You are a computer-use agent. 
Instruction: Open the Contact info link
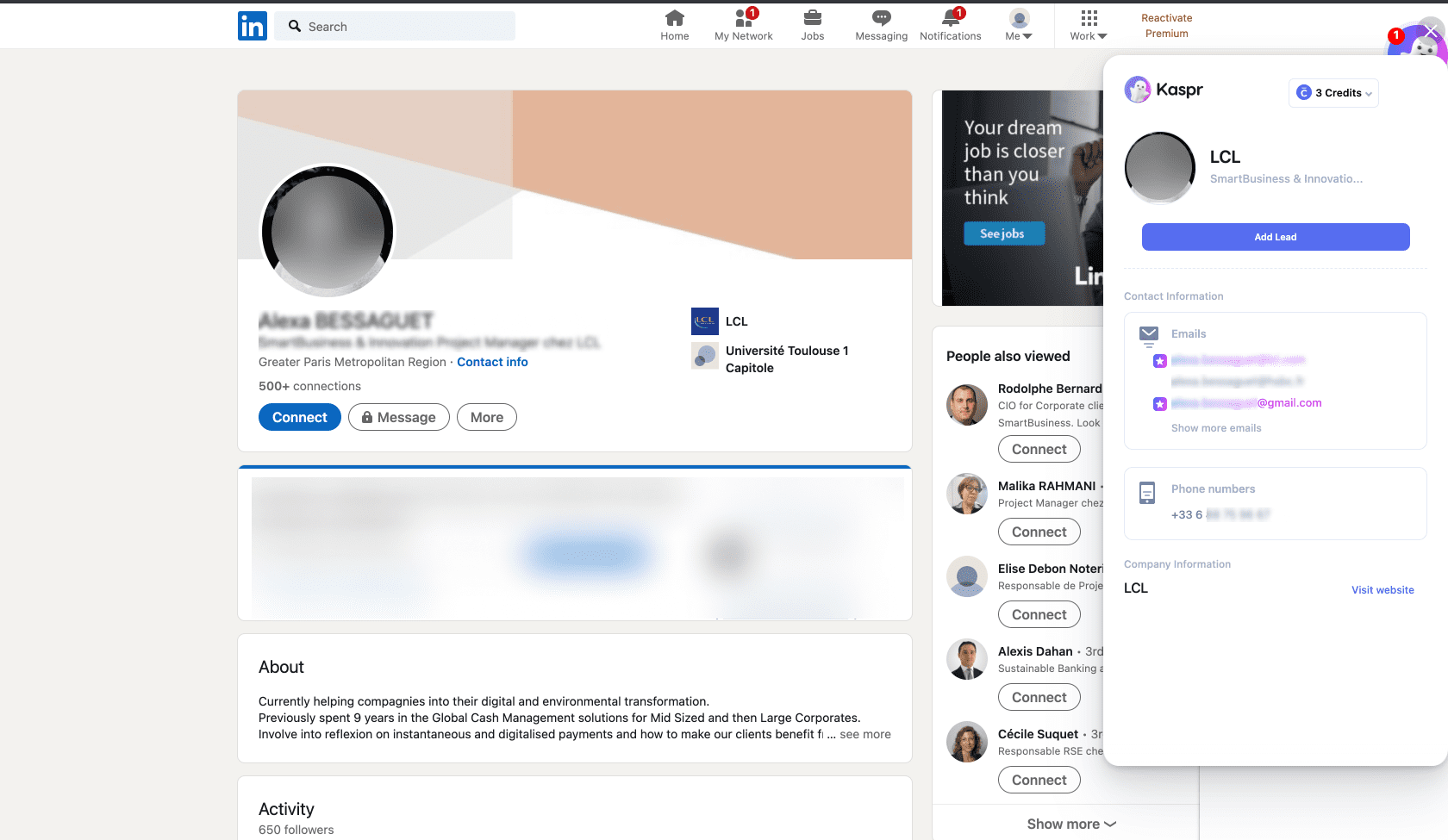point(492,362)
